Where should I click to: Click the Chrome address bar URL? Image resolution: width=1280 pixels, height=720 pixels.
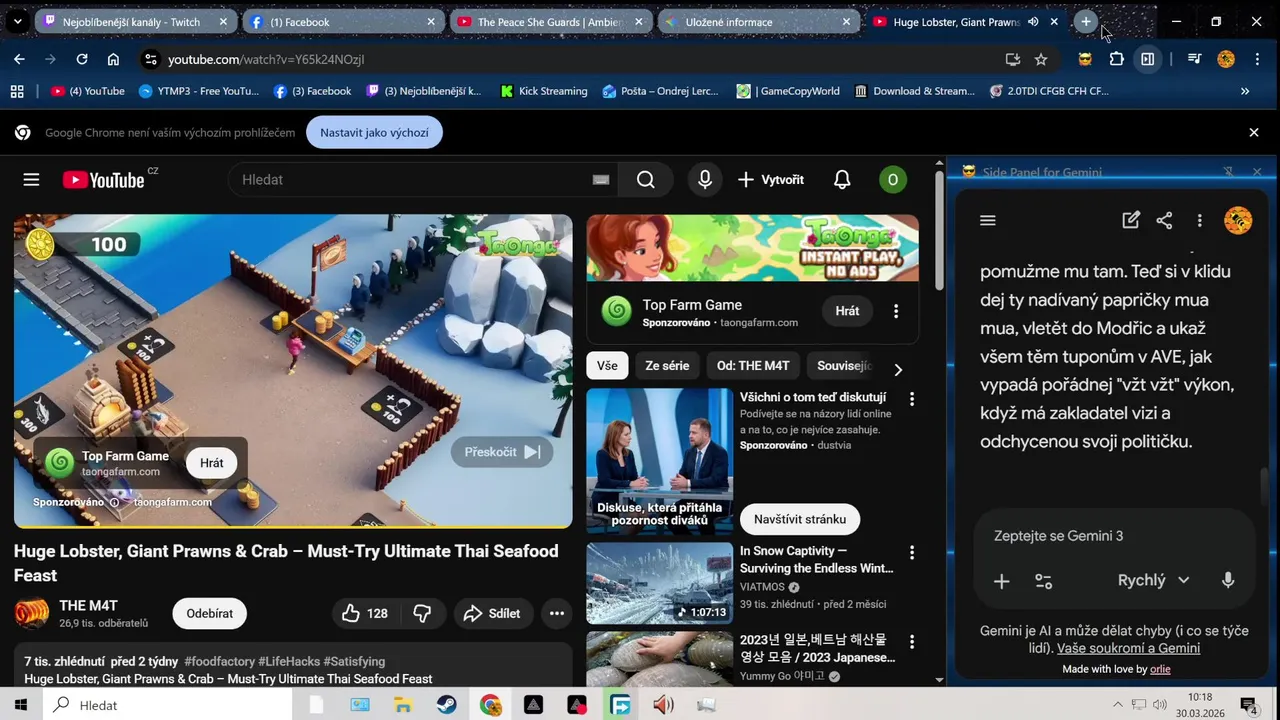click(x=266, y=60)
